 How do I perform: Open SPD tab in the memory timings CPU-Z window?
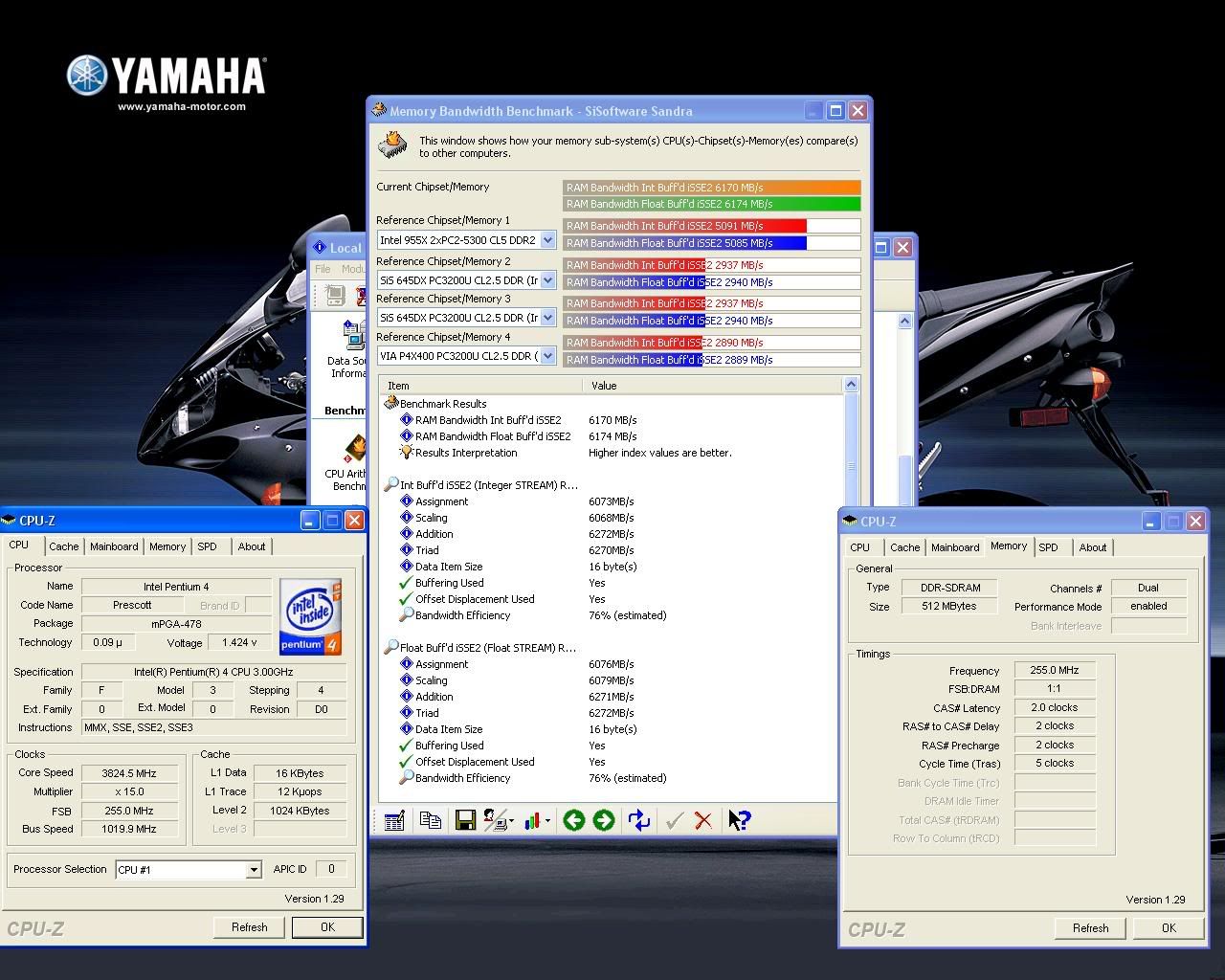tap(1048, 547)
